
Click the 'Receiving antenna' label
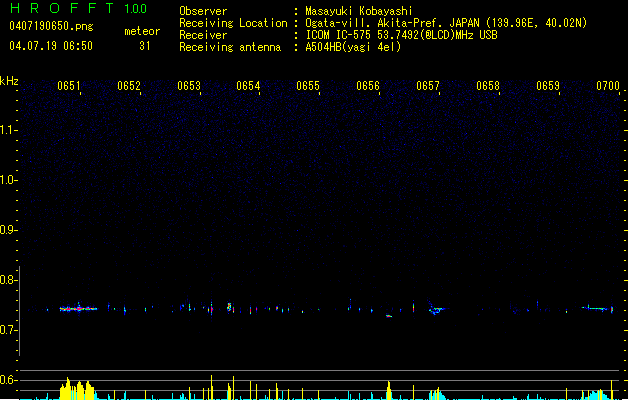[230, 47]
